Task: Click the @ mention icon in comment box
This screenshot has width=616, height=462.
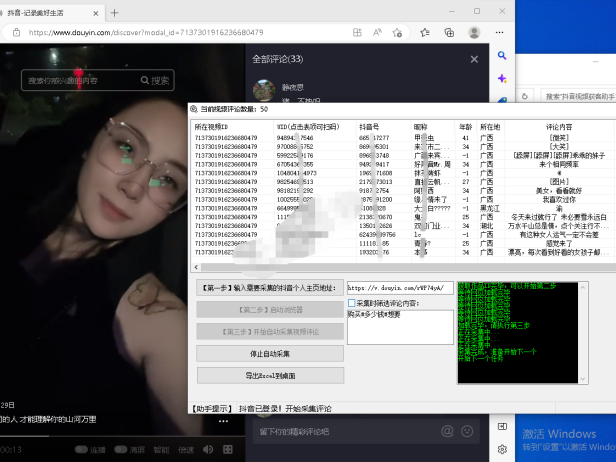Action: pyautogui.click(x=447, y=431)
